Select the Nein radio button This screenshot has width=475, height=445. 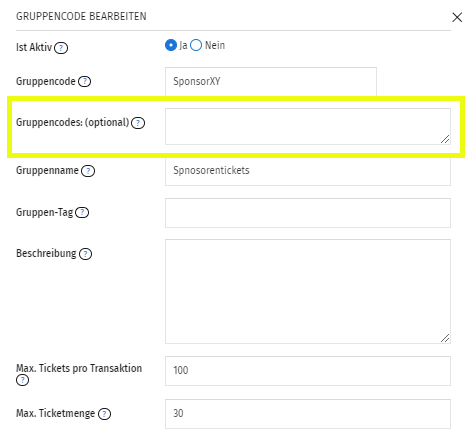click(x=196, y=45)
